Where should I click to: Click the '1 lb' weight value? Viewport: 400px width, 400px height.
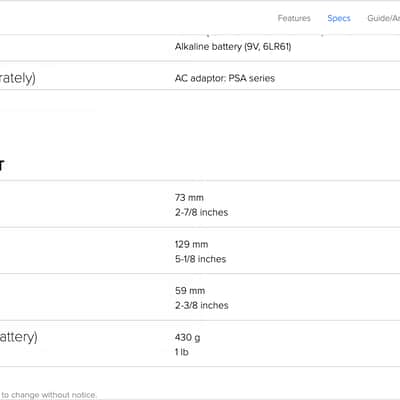pyautogui.click(x=182, y=352)
